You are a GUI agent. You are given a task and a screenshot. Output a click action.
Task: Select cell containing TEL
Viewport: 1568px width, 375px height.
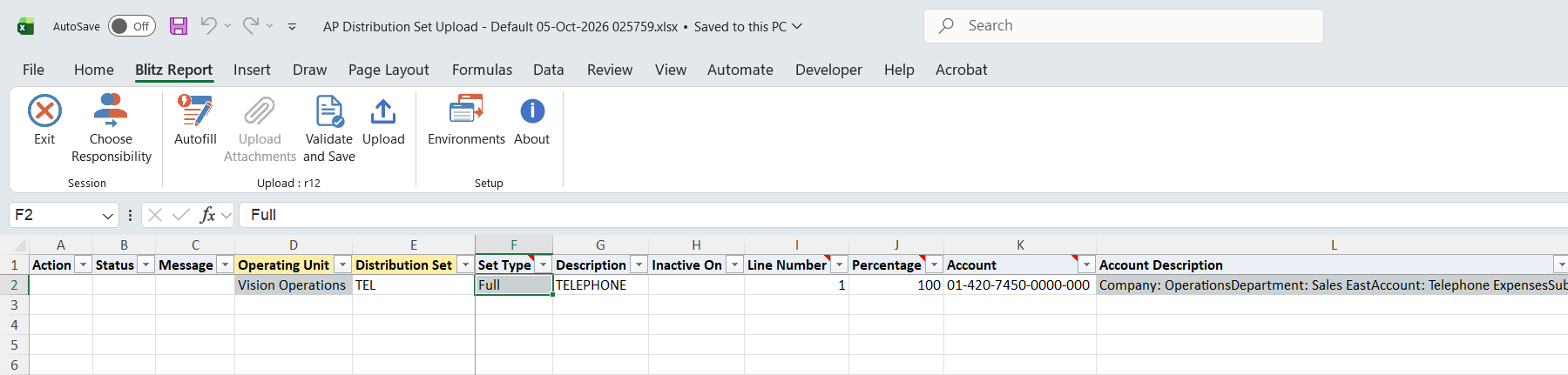414,285
